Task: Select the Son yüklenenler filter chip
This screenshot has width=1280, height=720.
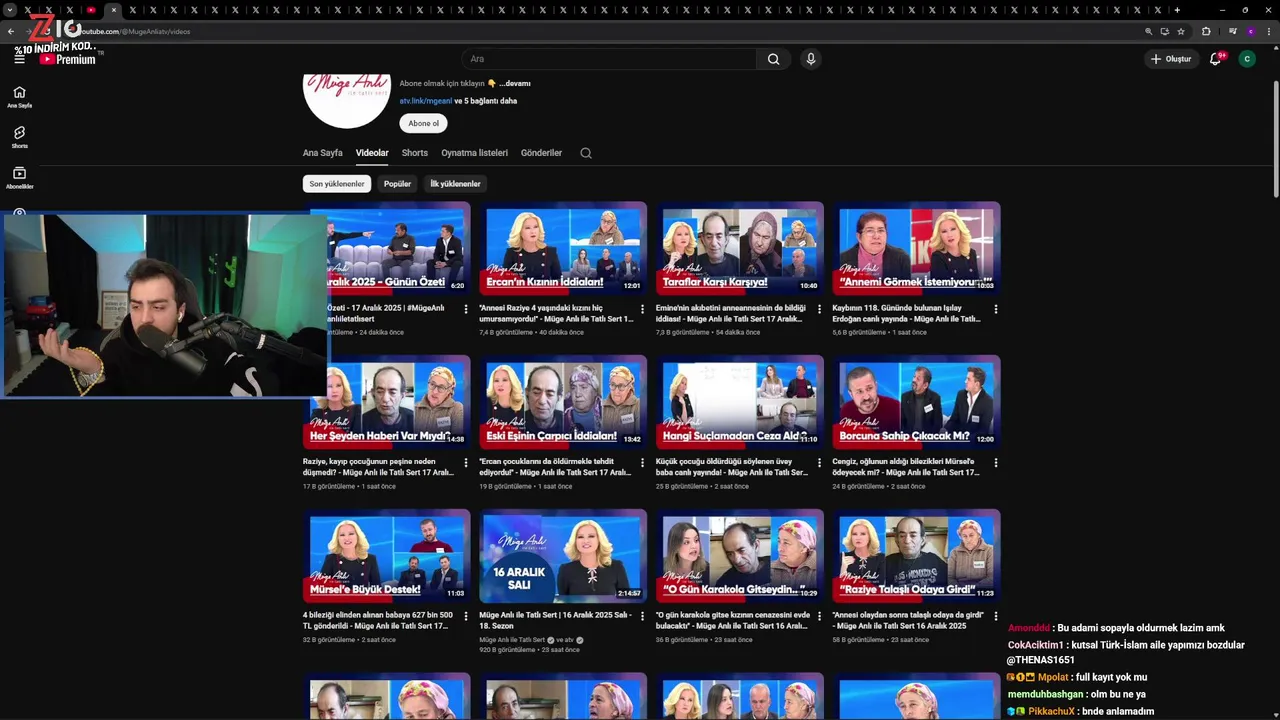Action: tap(337, 184)
